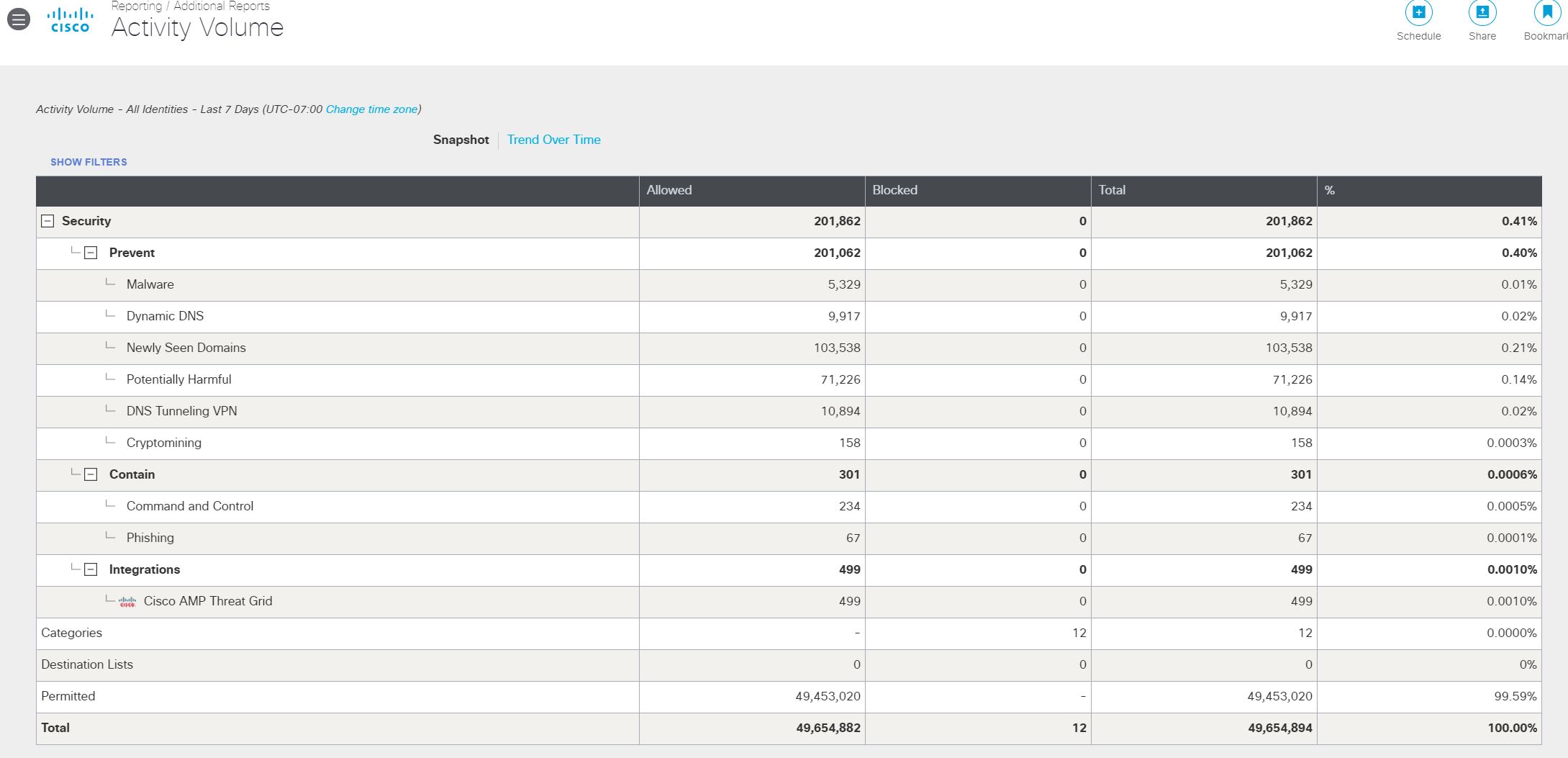The height and width of the screenshot is (758, 1568).
Task: Select the Snapshot view tab
Action: pyautogui.click(x=461, y=140)
